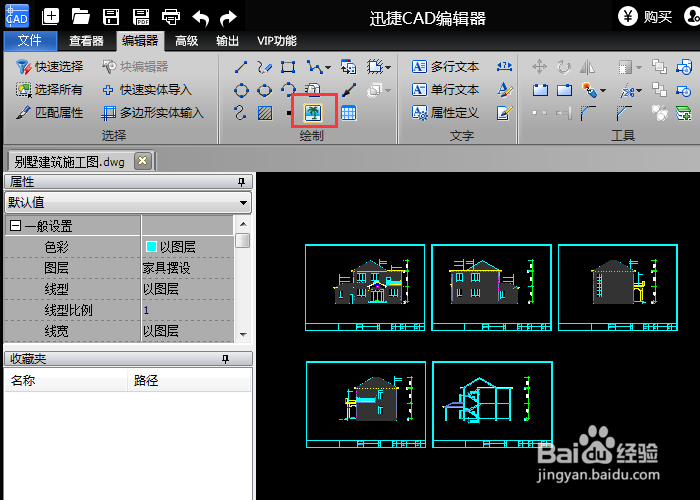
Task: Click the text style icon beside 单行文本
Action: pos(504,90)
